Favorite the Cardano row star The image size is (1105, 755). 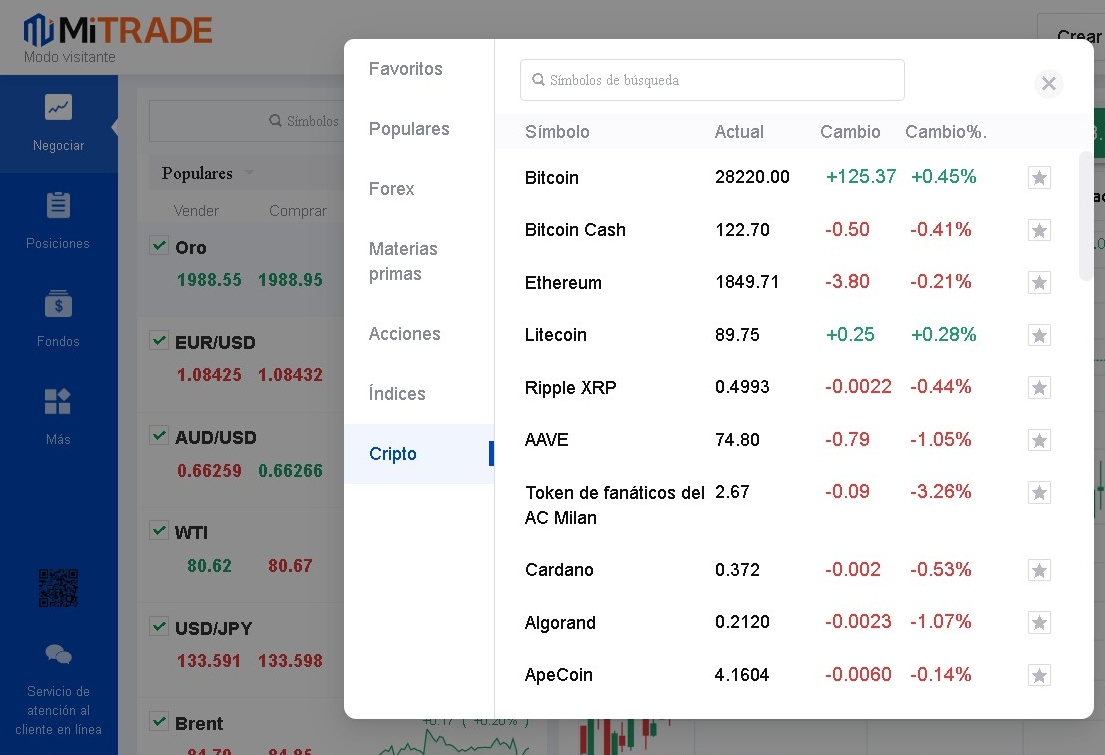[1039, 571]
